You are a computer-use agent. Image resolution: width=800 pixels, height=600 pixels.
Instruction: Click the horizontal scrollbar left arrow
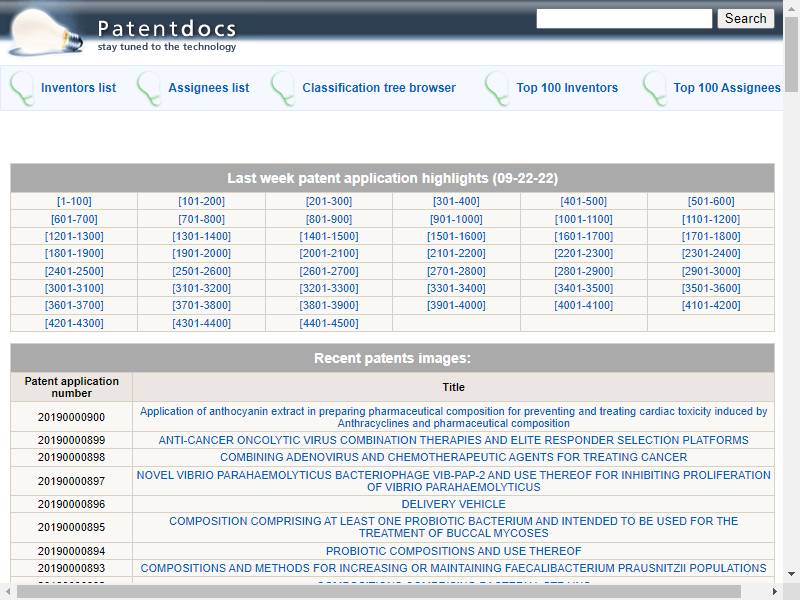click(8, 592)
